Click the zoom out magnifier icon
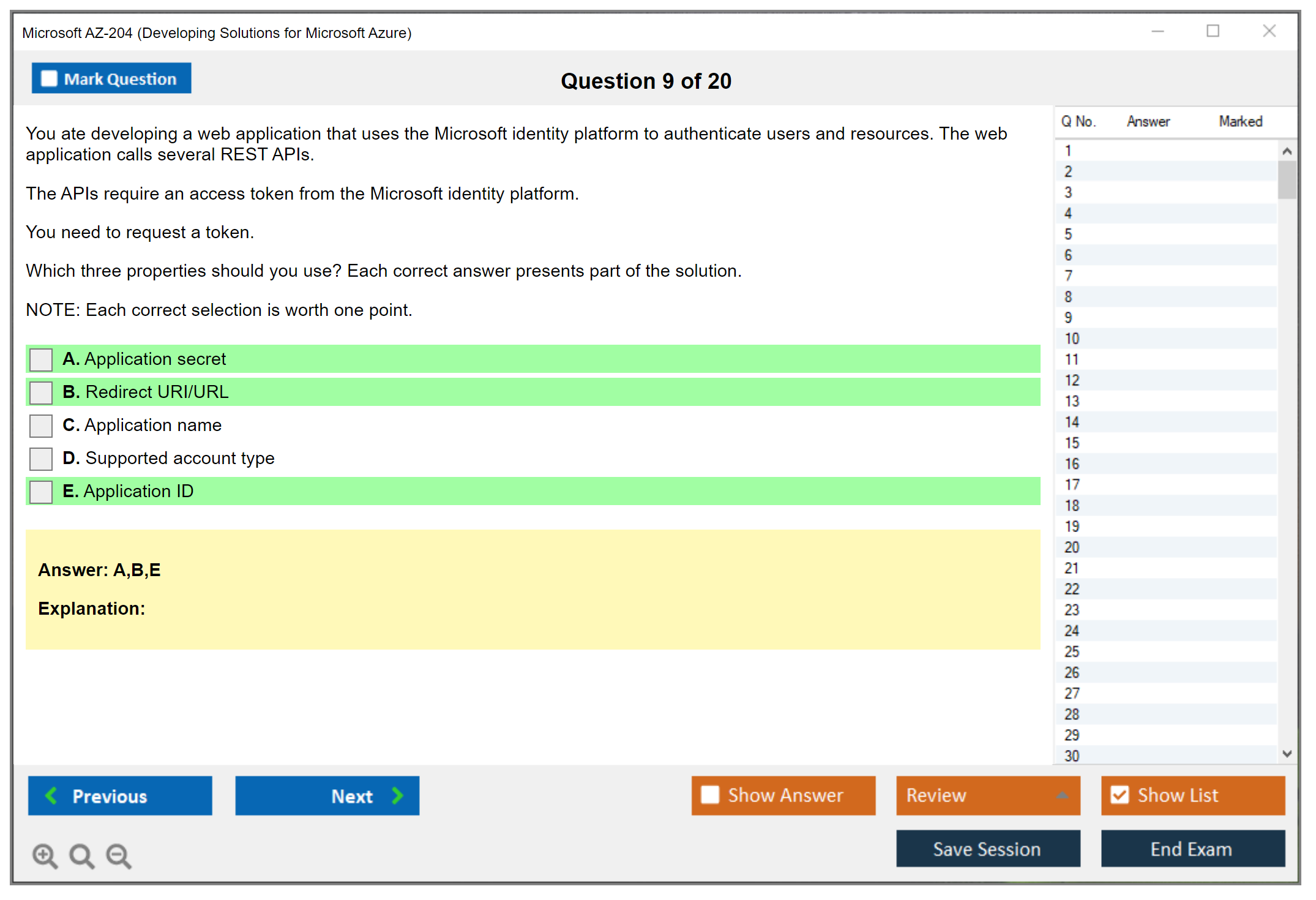This screenshot has height=900, width=1316. 118,855
